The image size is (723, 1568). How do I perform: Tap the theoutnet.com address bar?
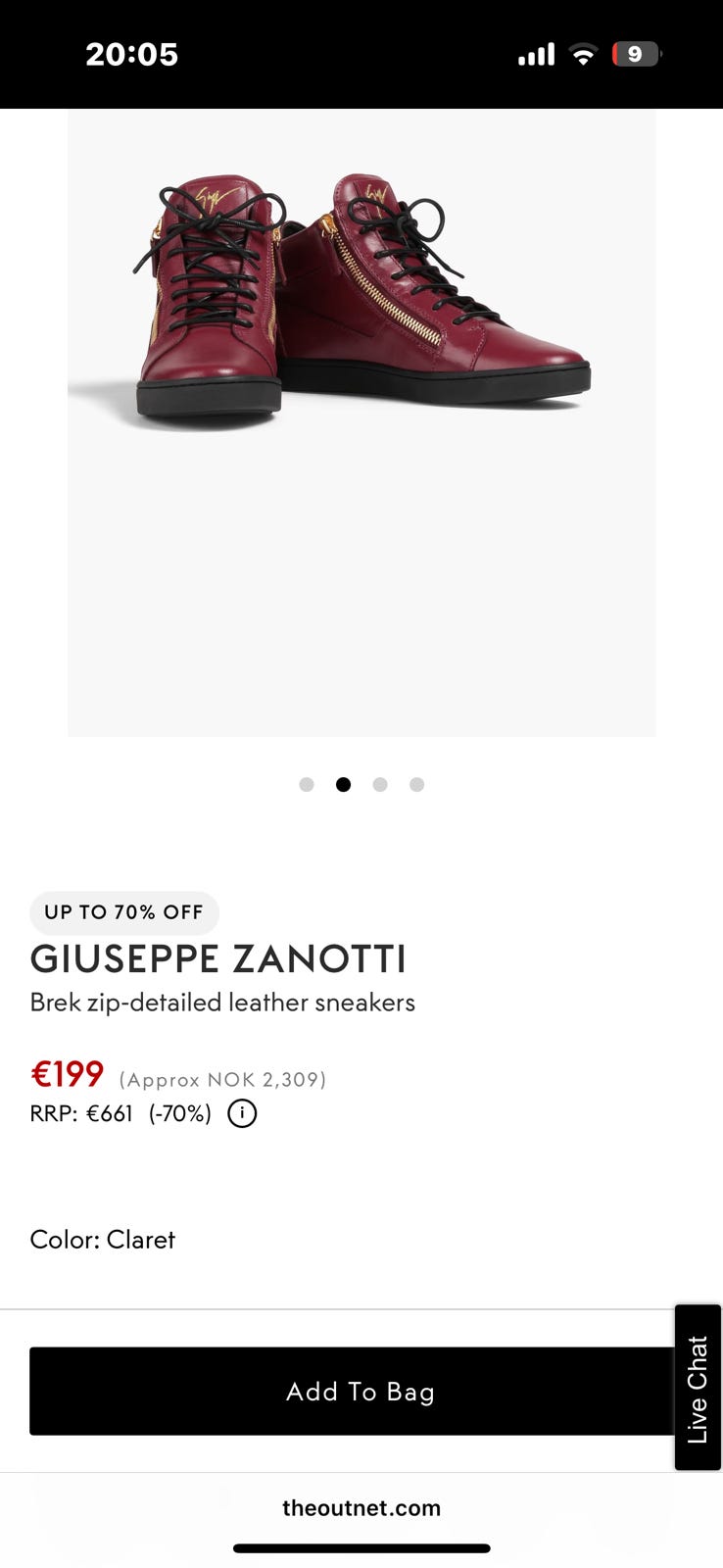(x=361, y=1507)
